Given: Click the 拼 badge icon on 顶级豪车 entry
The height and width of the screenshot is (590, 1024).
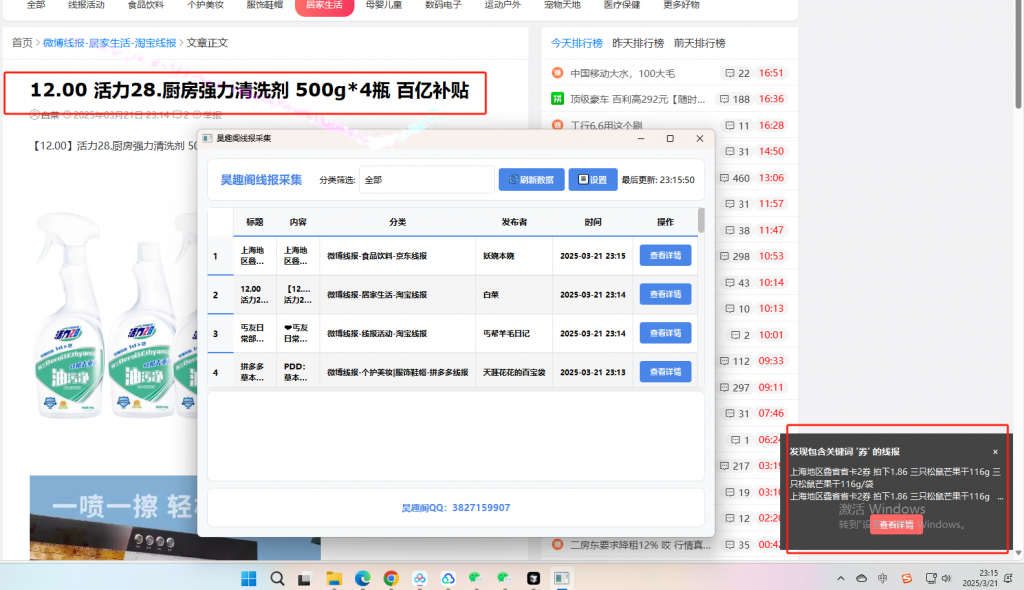Looking at the screenshot, I should [557, 98].
